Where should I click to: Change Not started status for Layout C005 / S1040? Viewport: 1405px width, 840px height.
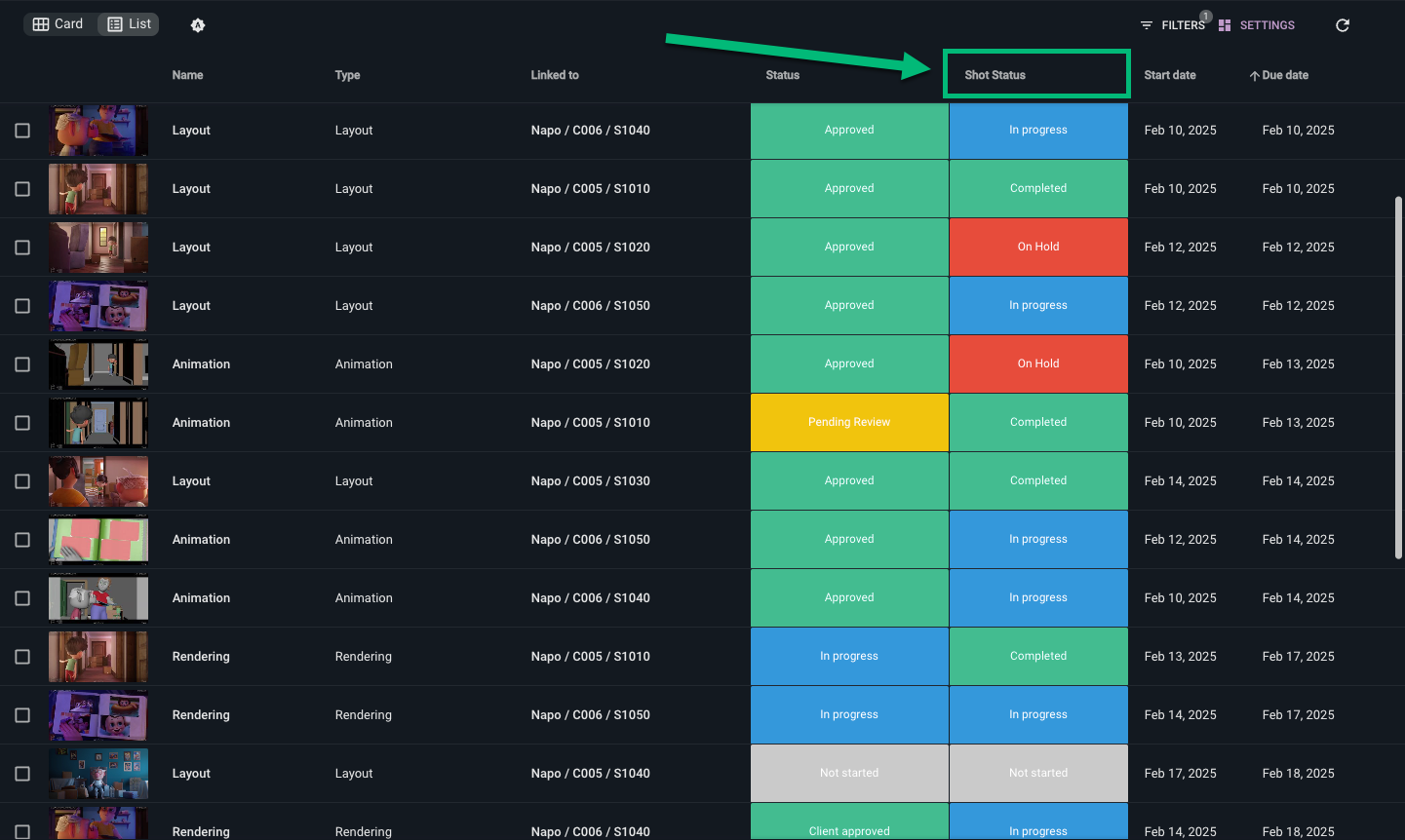pyautogui.click(x=849, y=774)
